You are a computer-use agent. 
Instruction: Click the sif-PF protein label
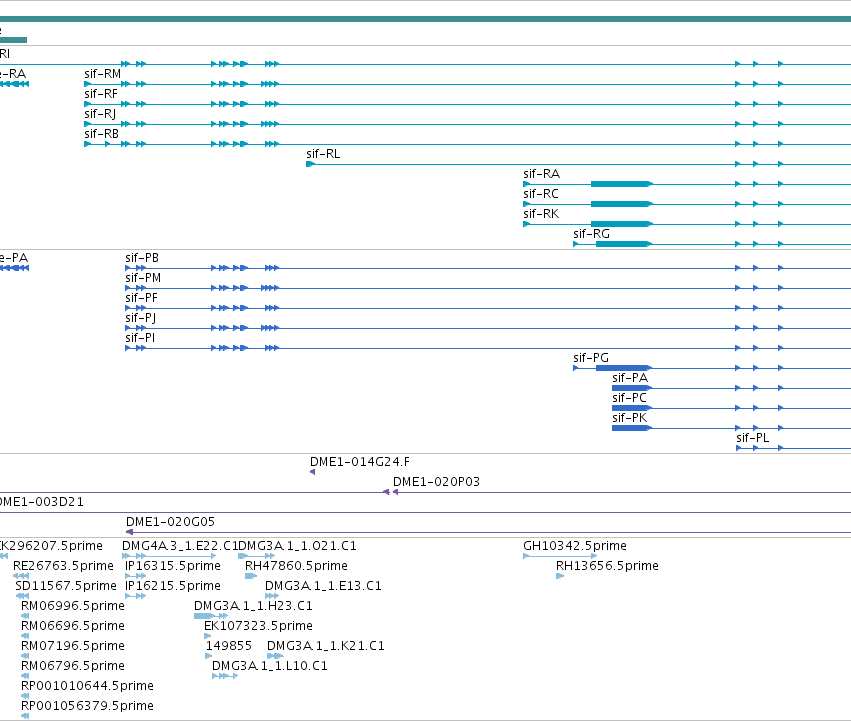coord(142,298)
